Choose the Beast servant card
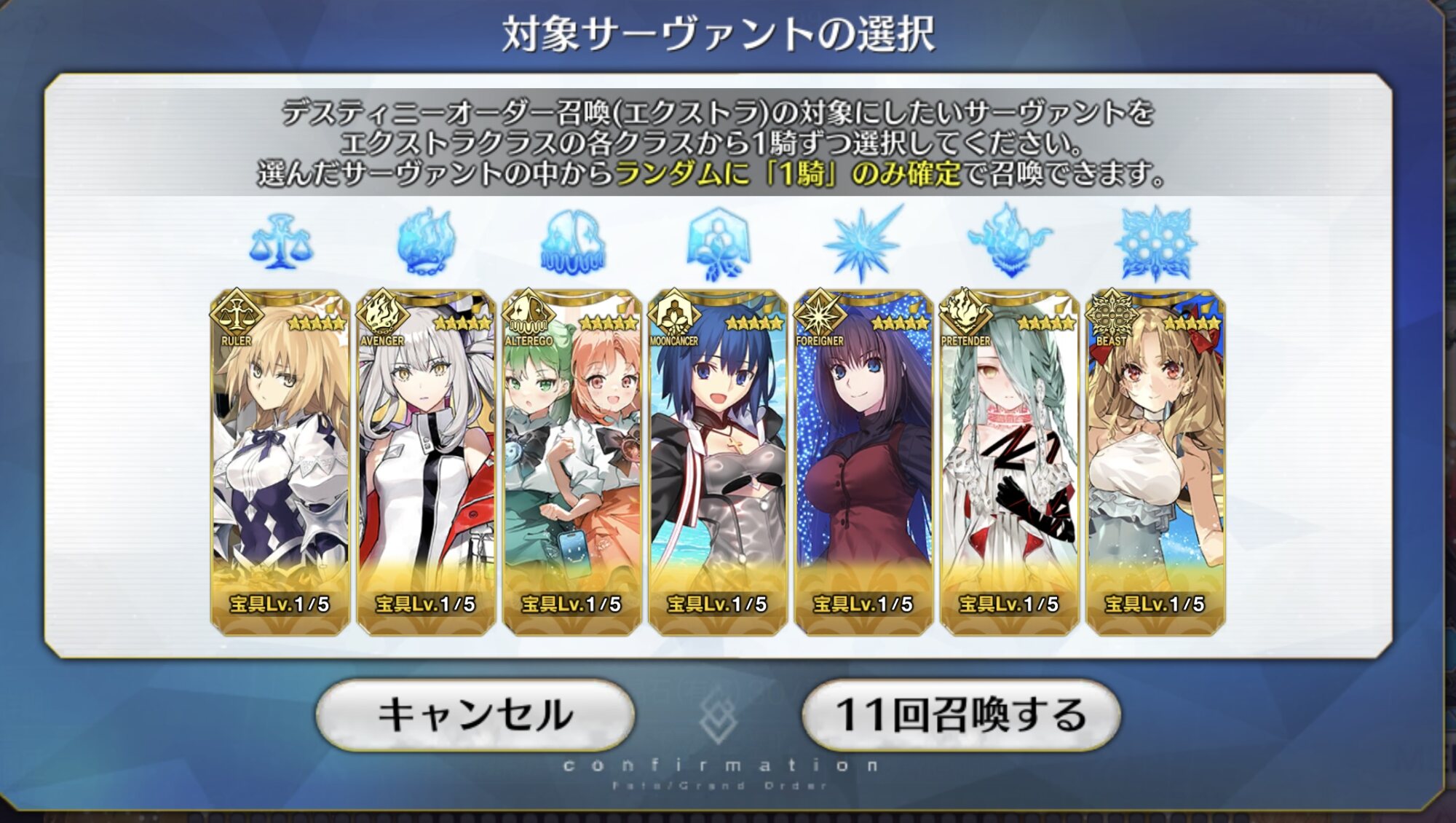Viewport: 1456px width, 823px height. [1155, 462]
